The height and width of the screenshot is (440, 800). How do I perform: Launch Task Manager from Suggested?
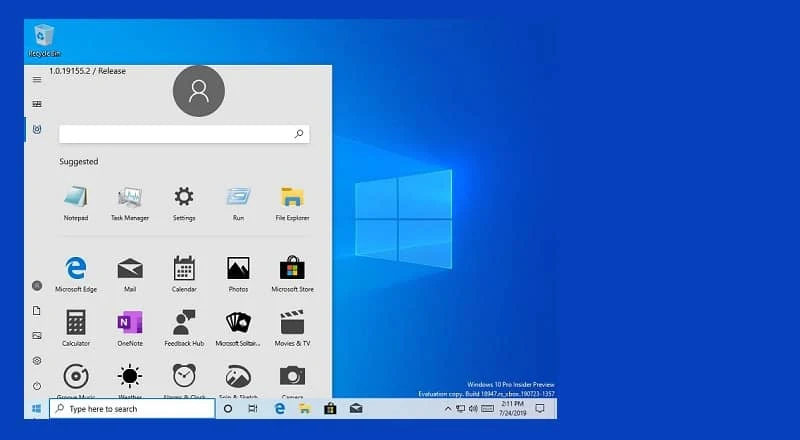tap(130, 203)
